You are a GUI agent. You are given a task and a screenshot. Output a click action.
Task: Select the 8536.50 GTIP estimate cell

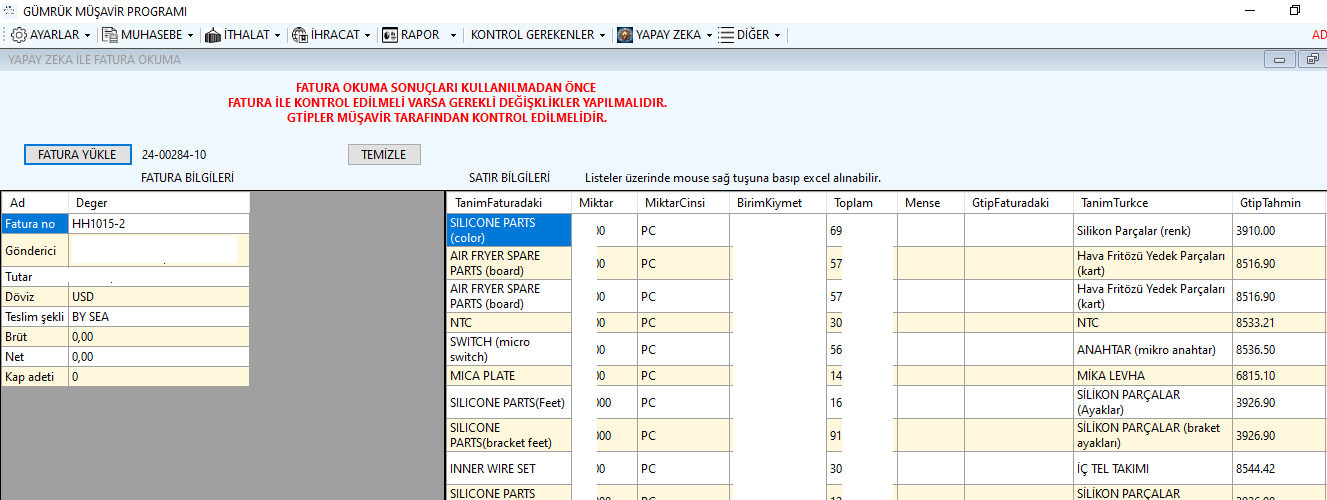click(x=1280, y=350)
